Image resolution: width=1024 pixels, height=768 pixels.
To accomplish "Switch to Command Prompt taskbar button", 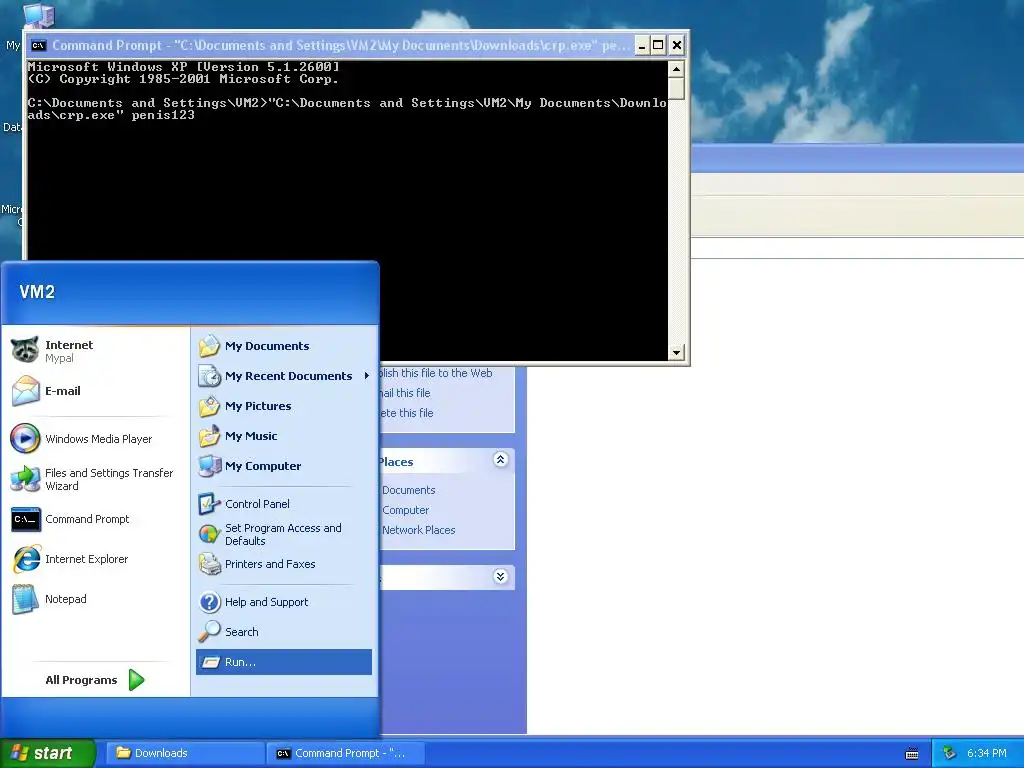I will pos(346,753).
